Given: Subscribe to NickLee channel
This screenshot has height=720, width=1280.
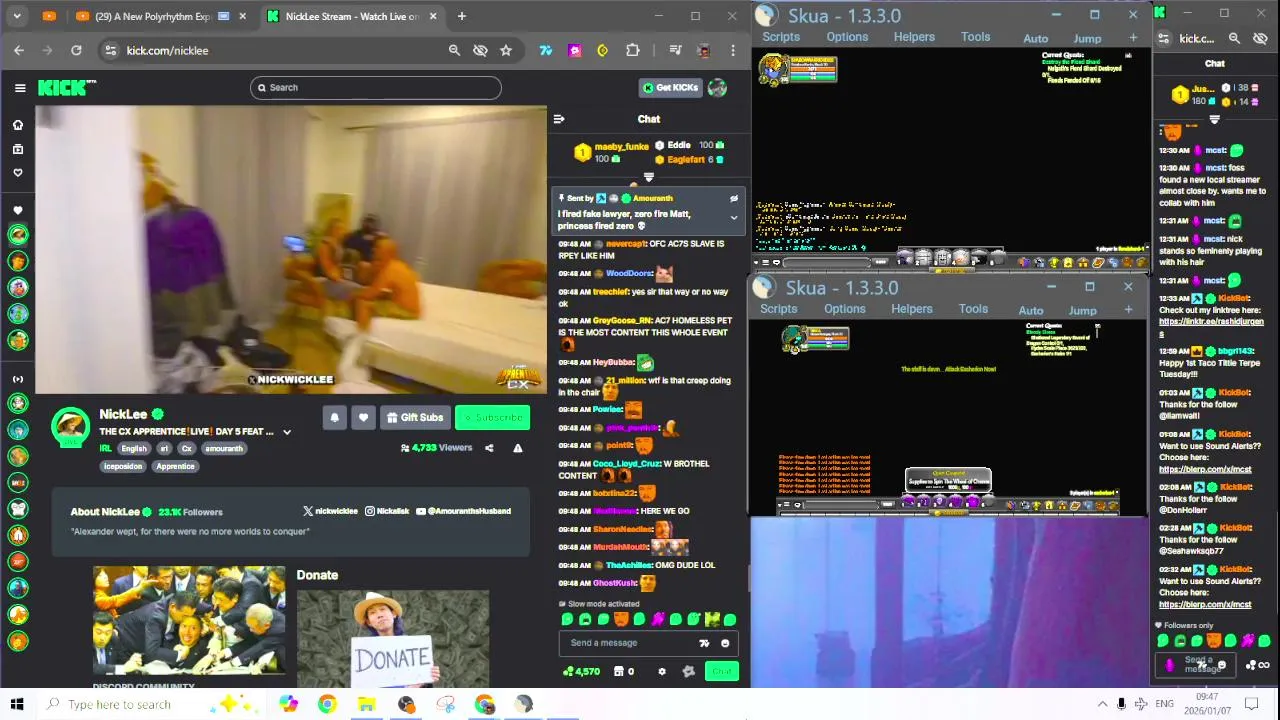Looking at the screenshot, I should 492,418.
